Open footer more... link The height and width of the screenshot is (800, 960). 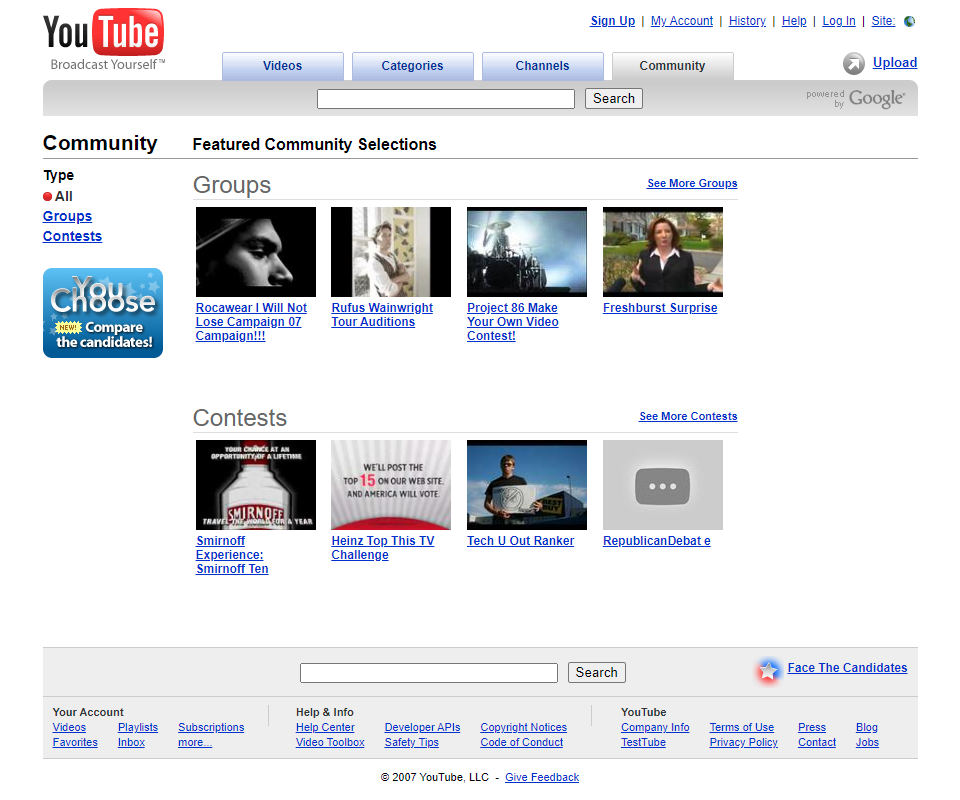point(195,742)
